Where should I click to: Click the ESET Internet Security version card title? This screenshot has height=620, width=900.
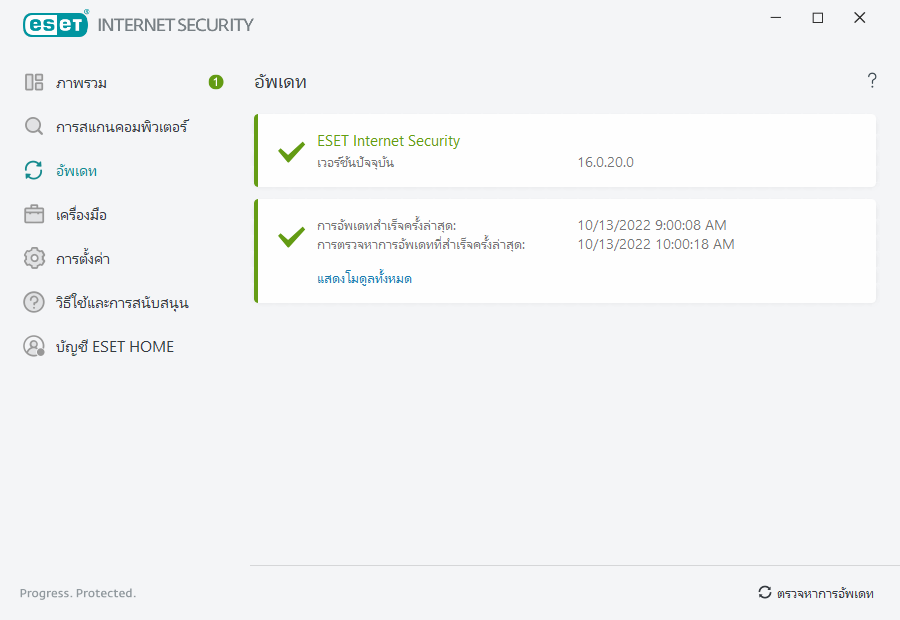point(388,141)
